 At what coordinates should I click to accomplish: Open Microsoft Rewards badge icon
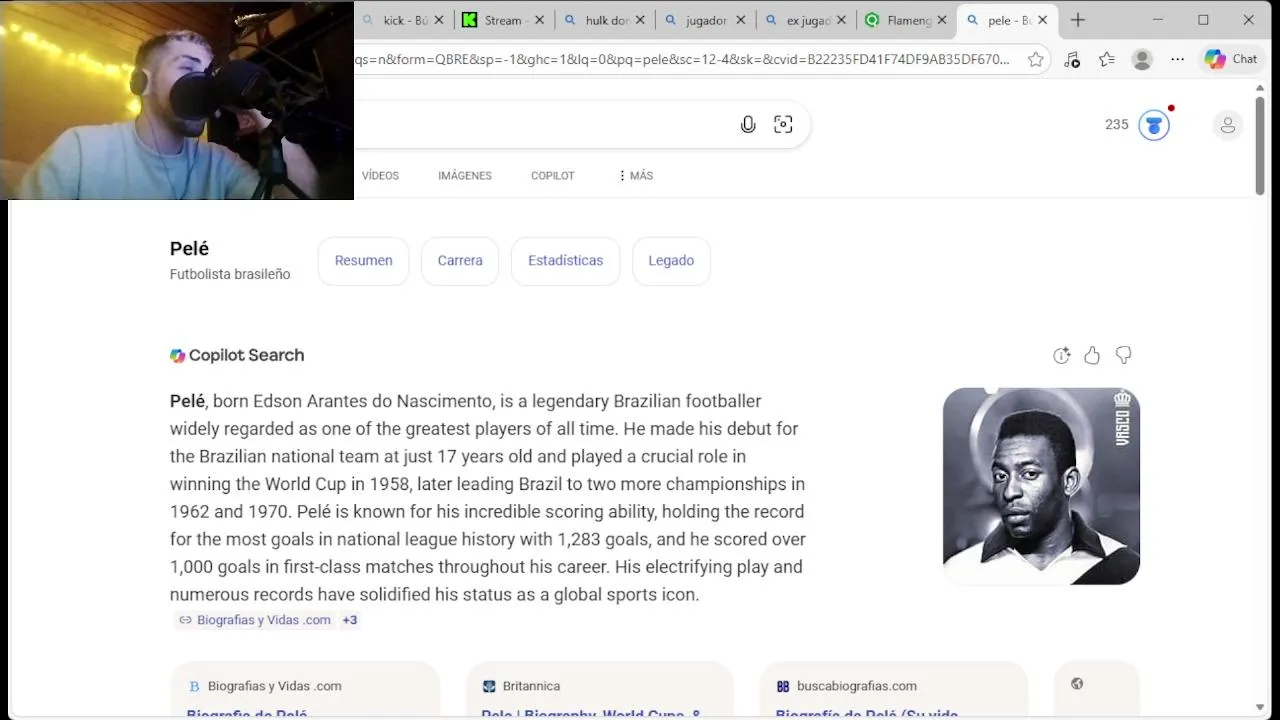click(x=1154, y=125)
